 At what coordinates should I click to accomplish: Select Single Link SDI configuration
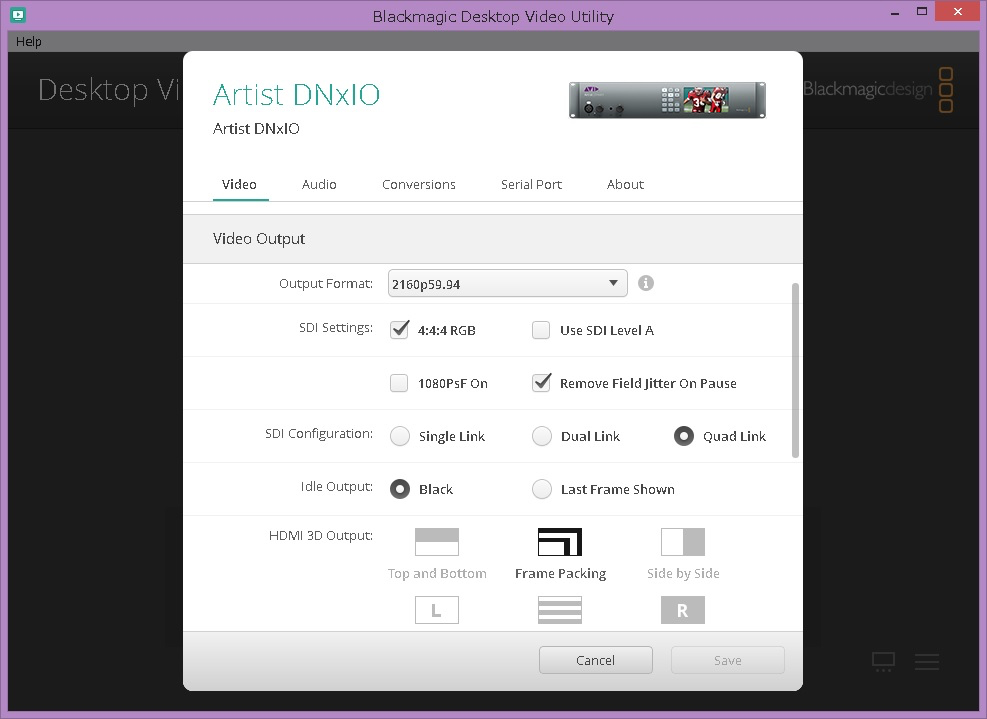click(400, 436)
